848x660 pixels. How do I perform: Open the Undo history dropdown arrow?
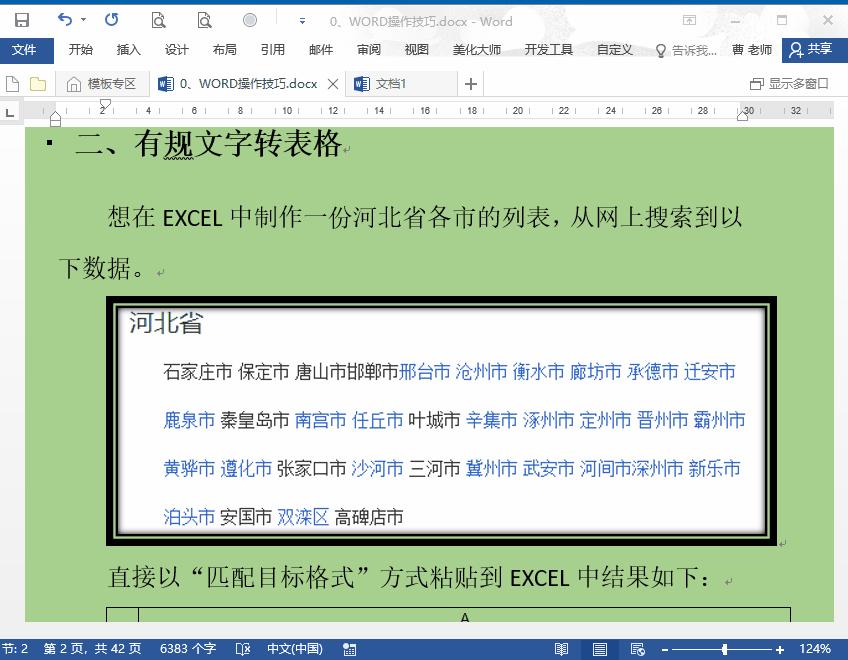[x=82, y=20]
